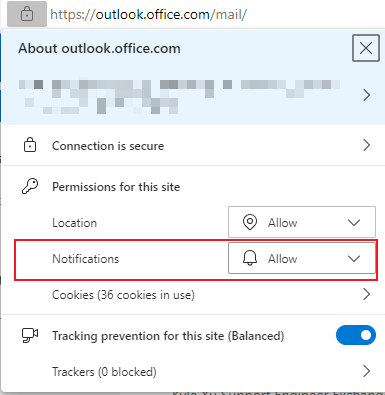Click the chevron beside Connection is secure
Screen dimensions: 385x395
pyautogui.click(x=366, y=145)
